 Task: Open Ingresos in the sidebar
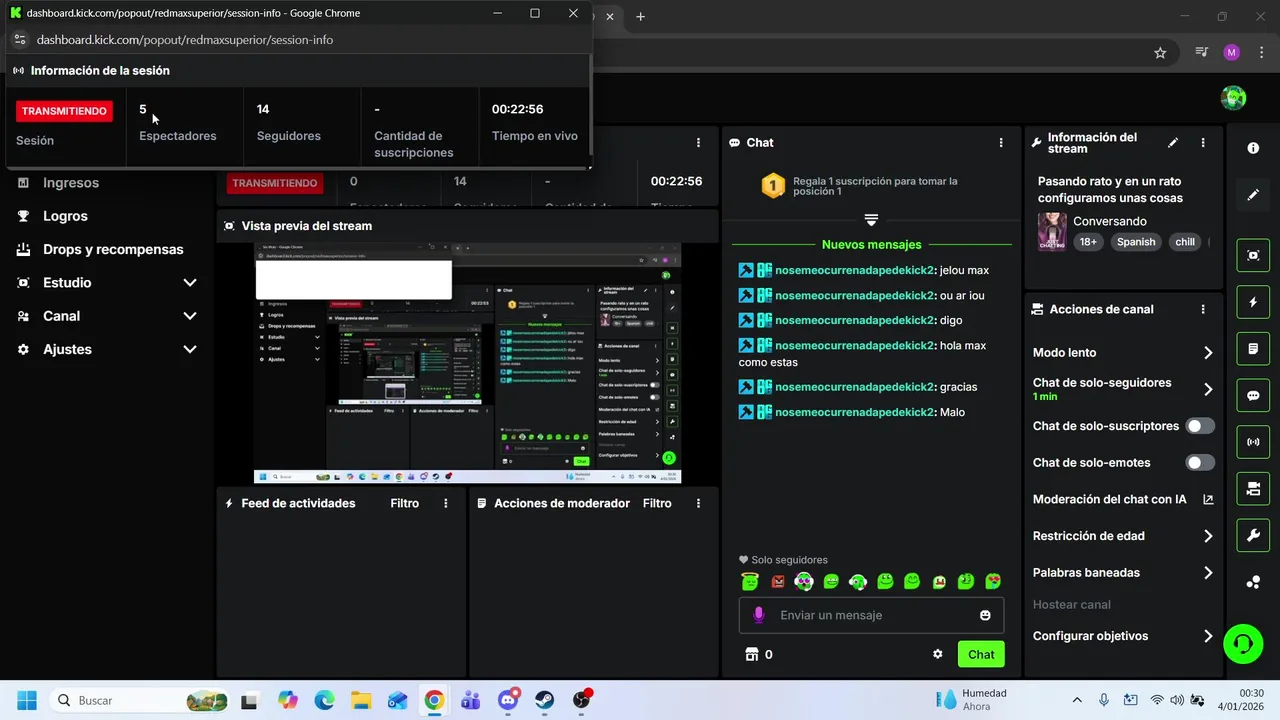pyautogui.click(x=71, y=183)
